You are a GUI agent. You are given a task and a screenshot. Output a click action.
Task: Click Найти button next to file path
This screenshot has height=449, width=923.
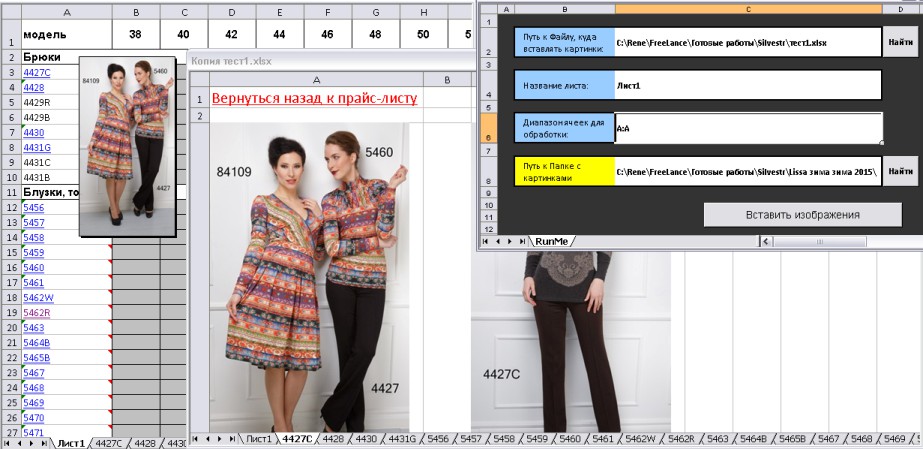coord(901,42)
